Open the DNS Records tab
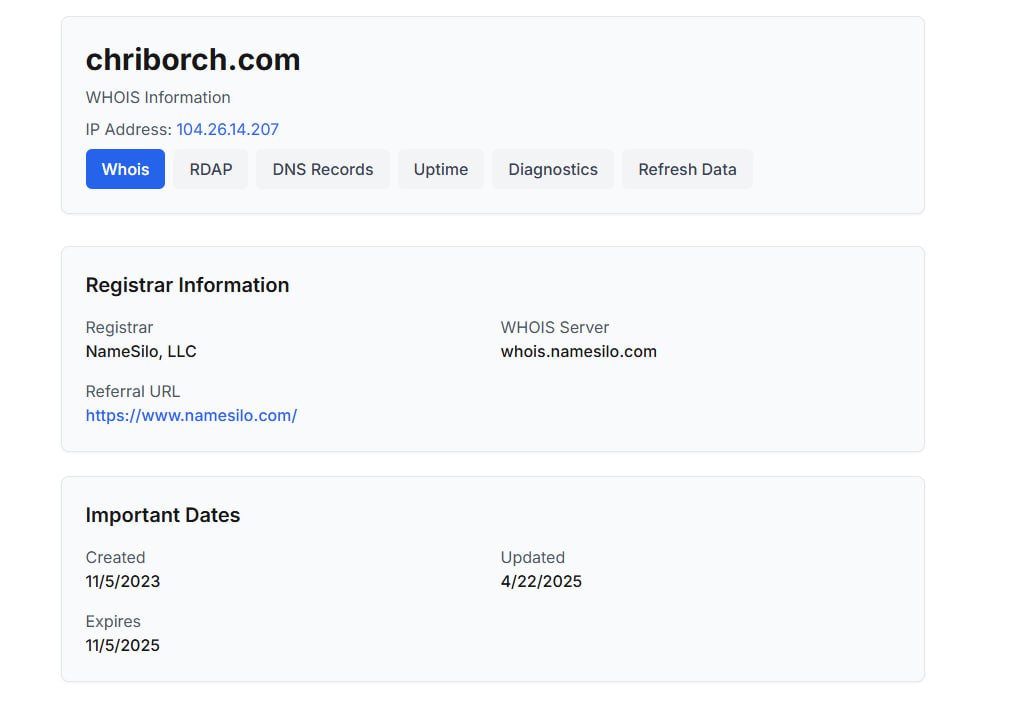The image size is (1016, 703). (x=322, y=169)
